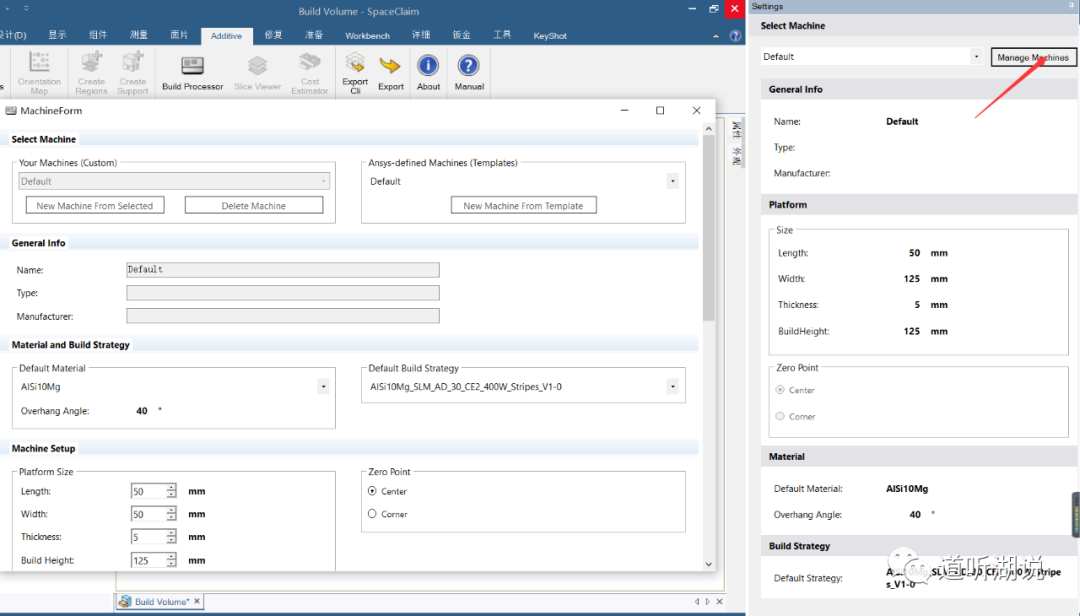Image resolution: width=1080 pixels, height=616 pixels.
Task: Open the 钣金 ribbon tab
Action: click(461, 35)
